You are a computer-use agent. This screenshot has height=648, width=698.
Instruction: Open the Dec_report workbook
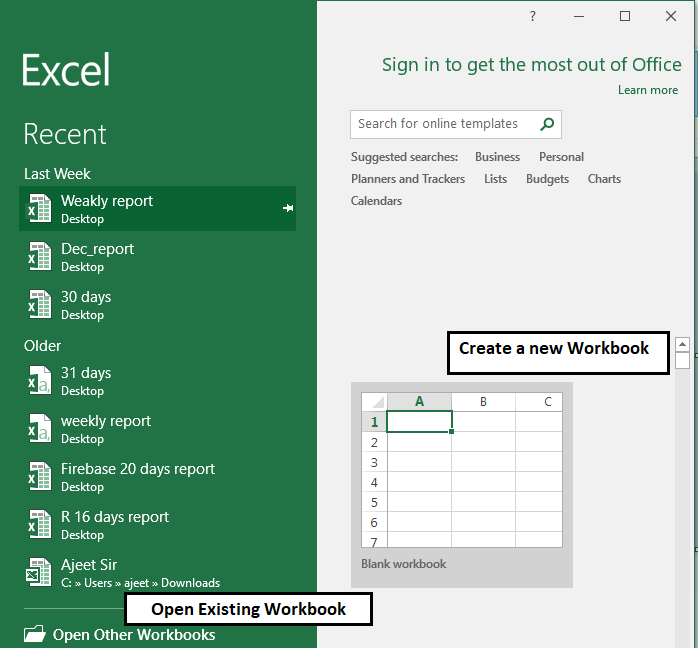[x=158, y=256]
